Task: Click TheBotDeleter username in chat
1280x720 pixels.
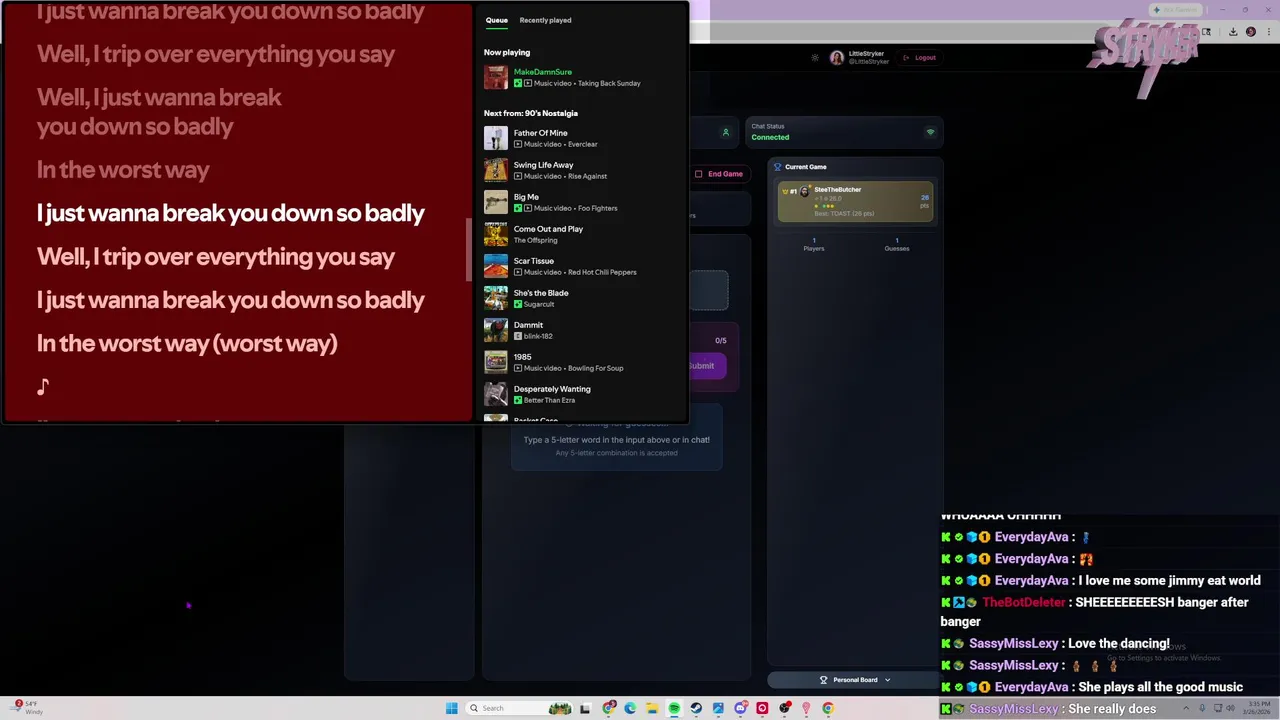Action: tap(1024, 602)
